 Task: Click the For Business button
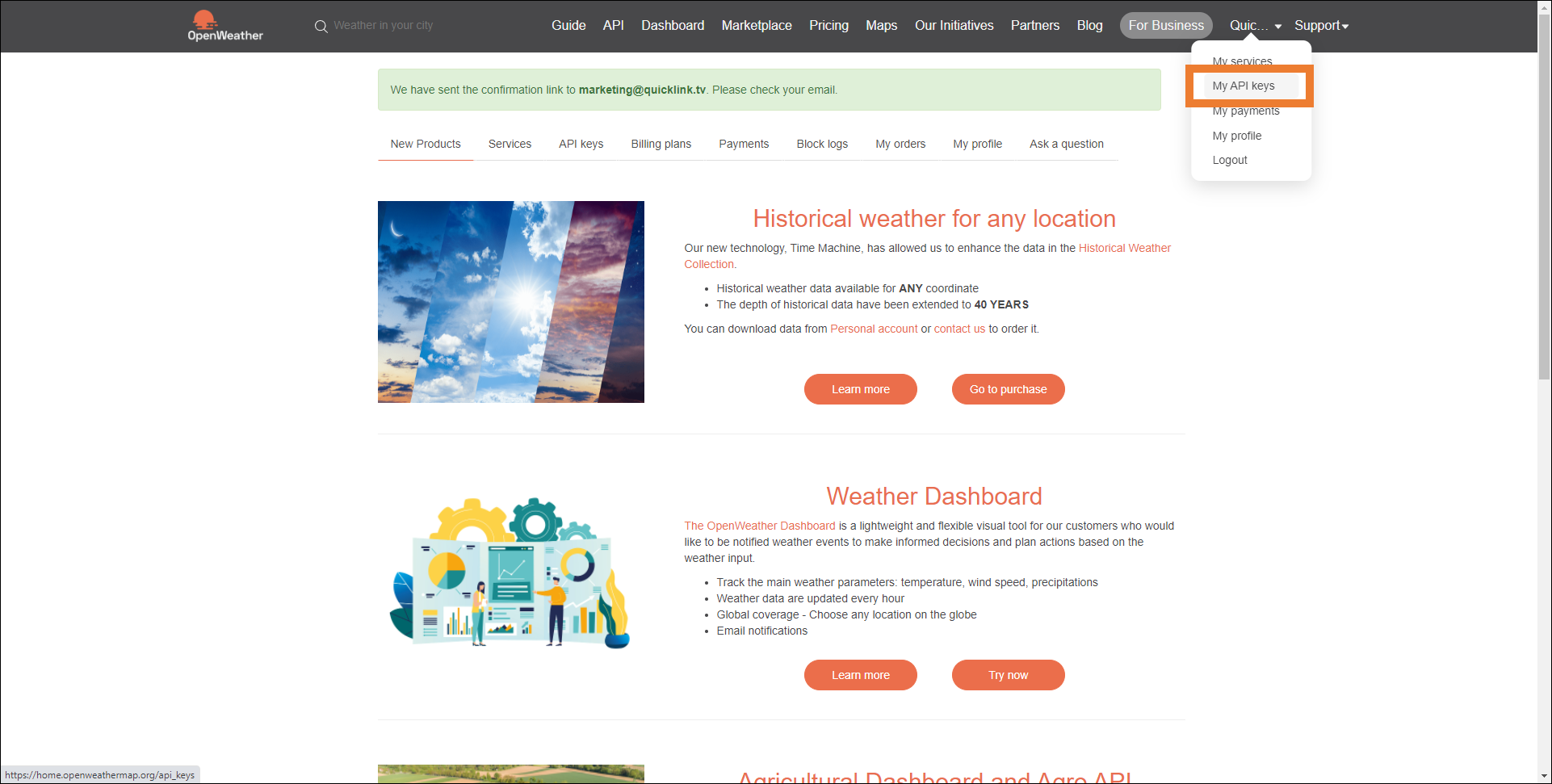[1166, 26]
